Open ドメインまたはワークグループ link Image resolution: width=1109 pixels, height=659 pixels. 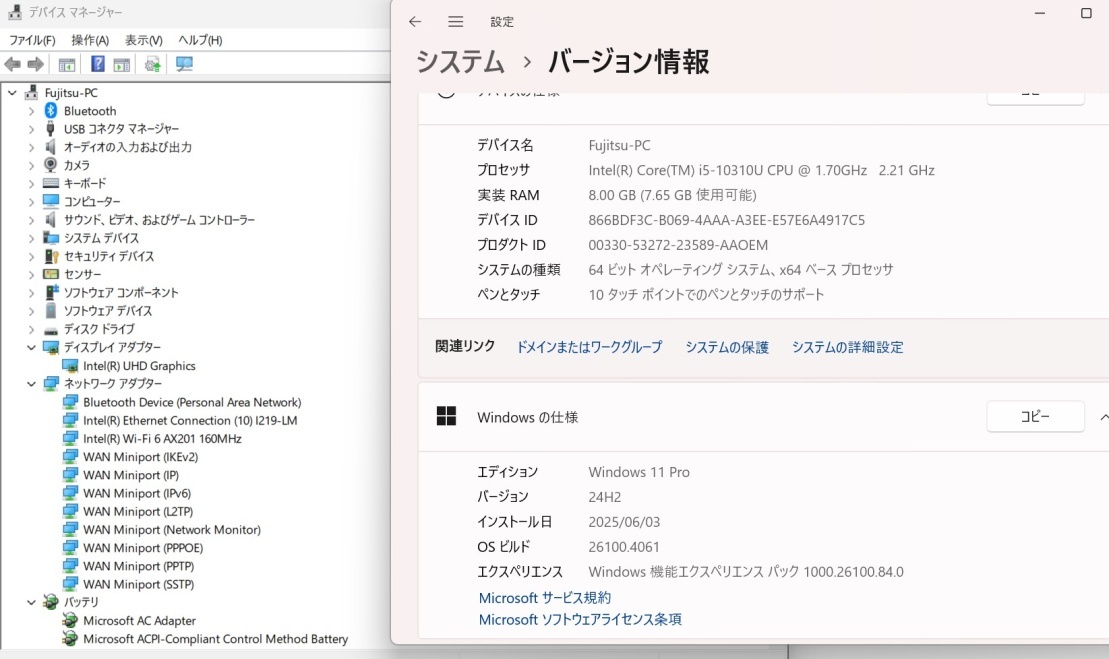(589, 347)
